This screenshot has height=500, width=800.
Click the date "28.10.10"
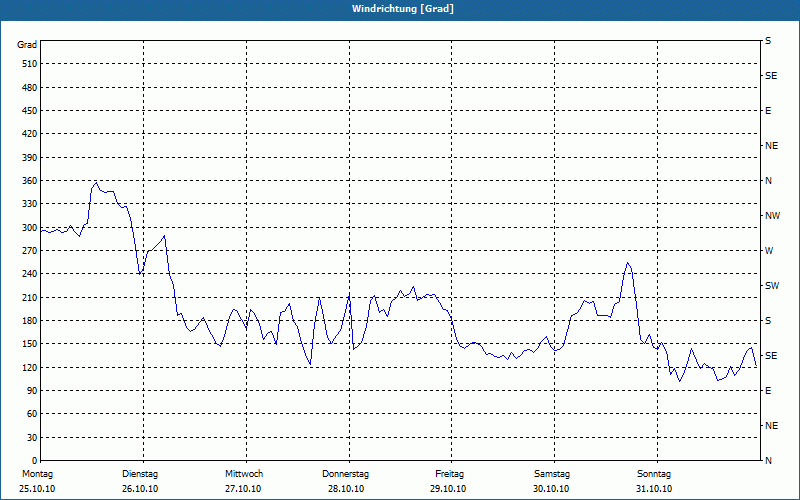pyautogui.click(x=346, y=489)
